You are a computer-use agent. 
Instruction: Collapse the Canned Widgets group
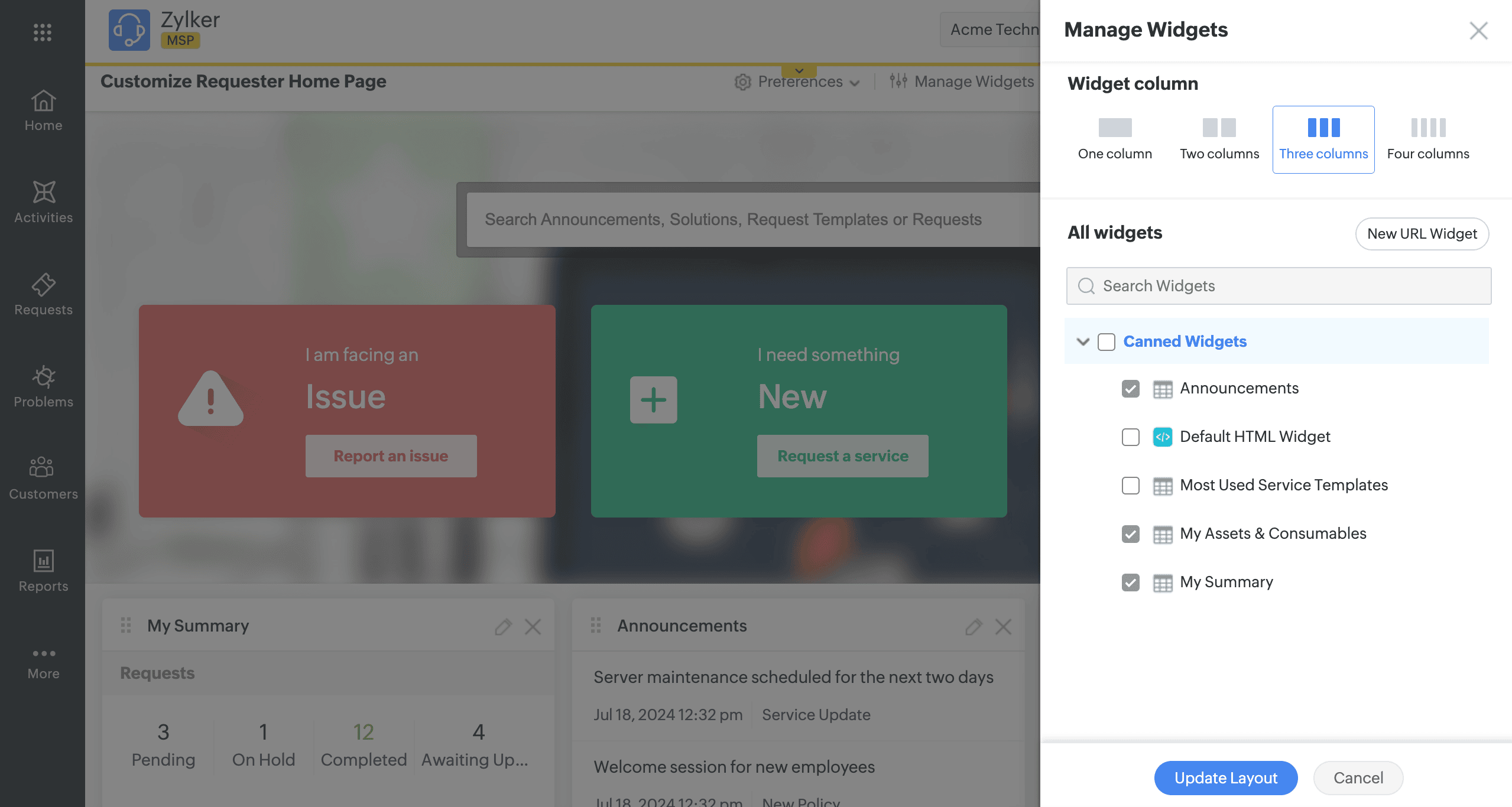tap(1083, 341)
